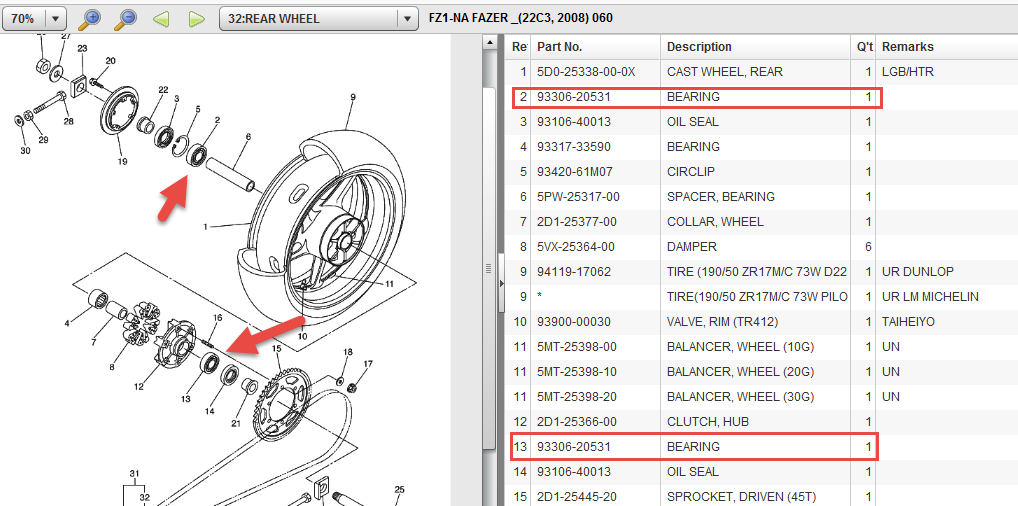Sort by Part No. column header
Screen dimensions: 1018x506
click(x=595, y=47)
